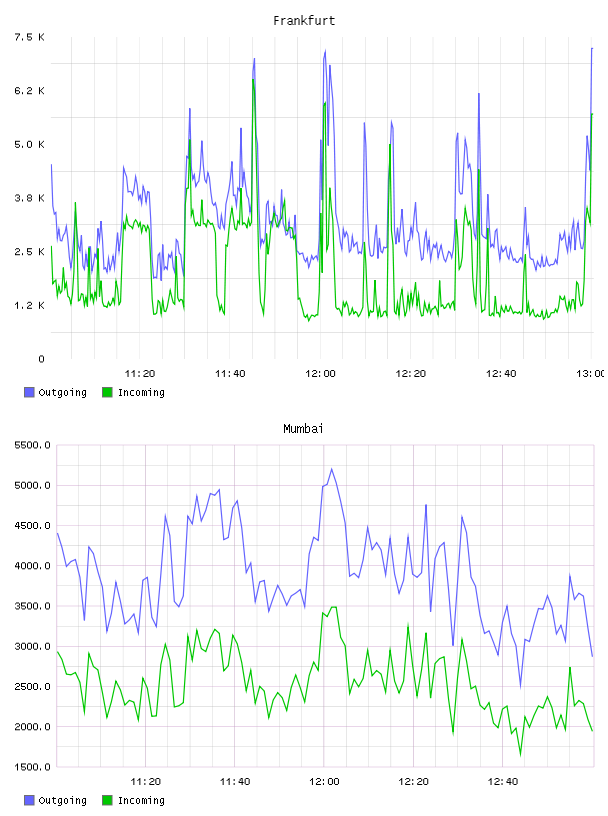Click the 11:20 time label under Mumbai chart
This screenshot has height=816, width=608.
[x=145, y=781]
